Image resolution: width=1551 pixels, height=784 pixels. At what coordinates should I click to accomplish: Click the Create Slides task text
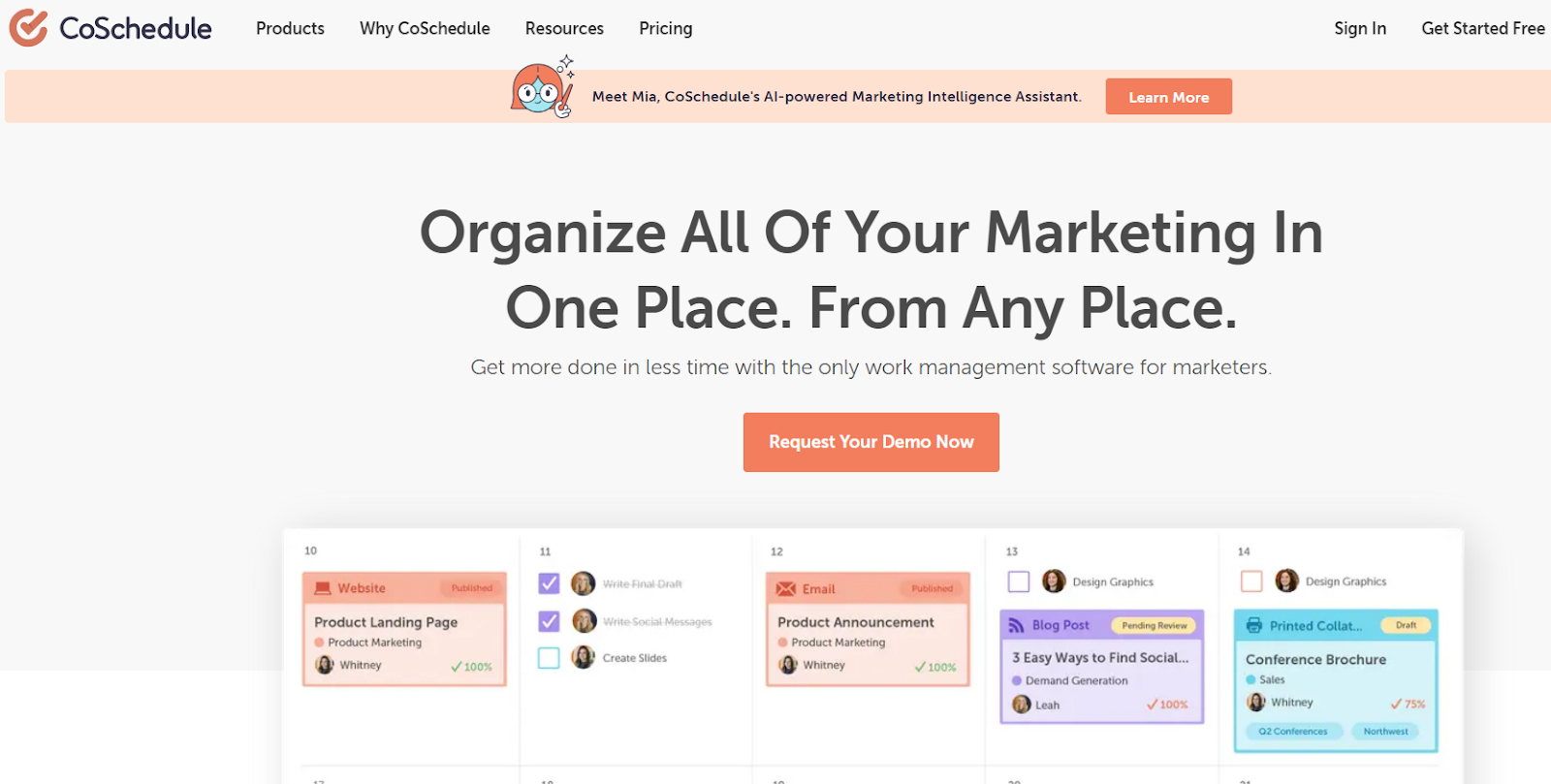tap(635, 658)
